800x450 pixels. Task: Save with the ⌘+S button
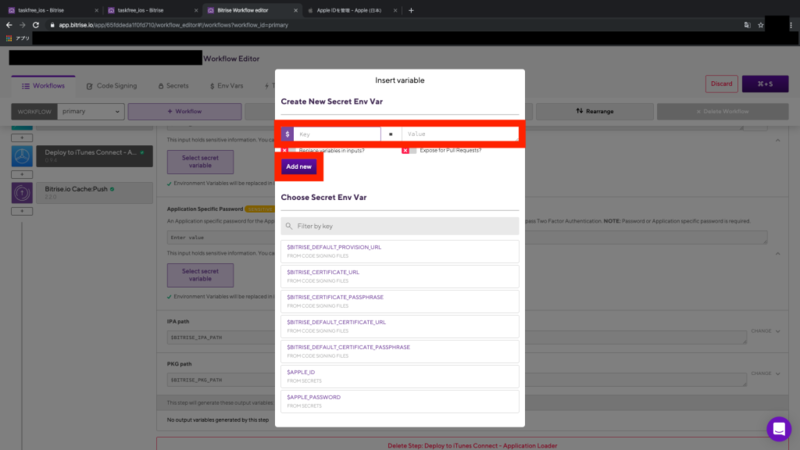click(x=765, y=84)
